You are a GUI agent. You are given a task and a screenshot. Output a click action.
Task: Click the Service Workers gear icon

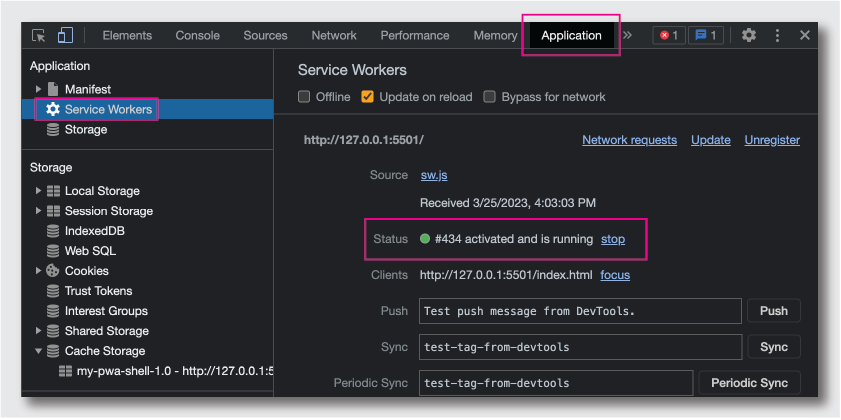click(x=53, y=109)
